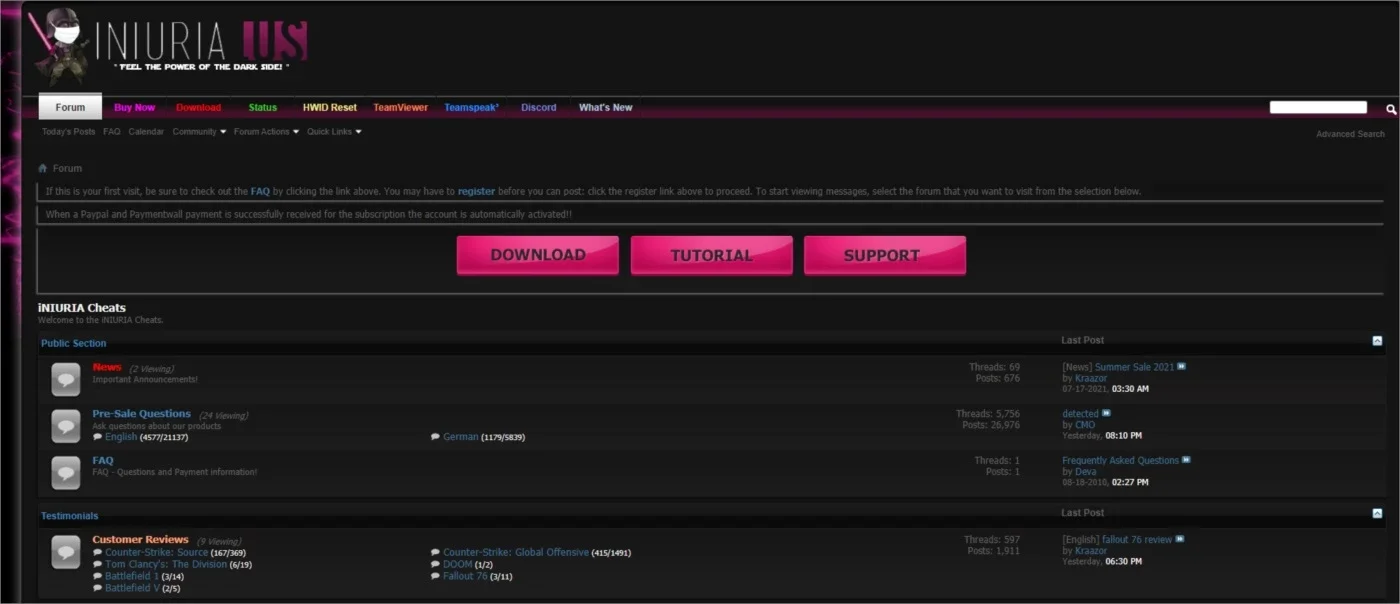Click go-to-post icon next to detected thread
Screen dimensions: 1400x604
pyautogui.click(x=1106, y=413)
